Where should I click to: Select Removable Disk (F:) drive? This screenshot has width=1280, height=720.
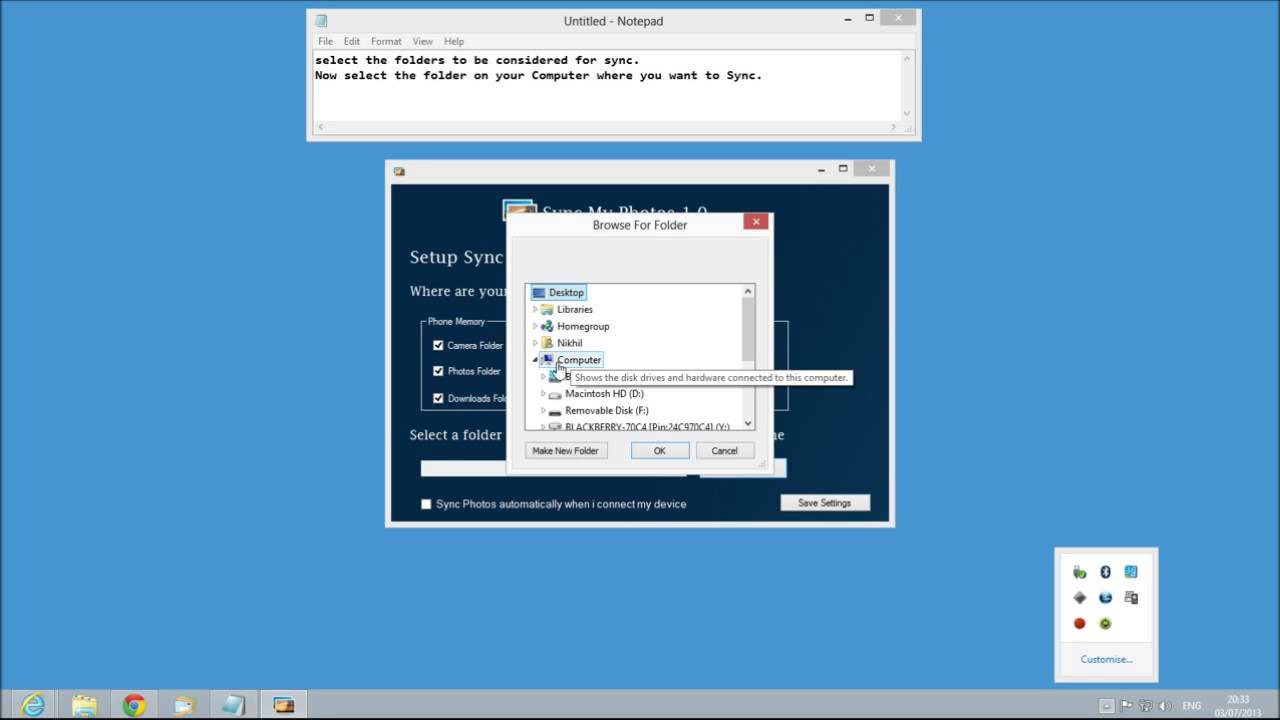(x=606, y=411)
